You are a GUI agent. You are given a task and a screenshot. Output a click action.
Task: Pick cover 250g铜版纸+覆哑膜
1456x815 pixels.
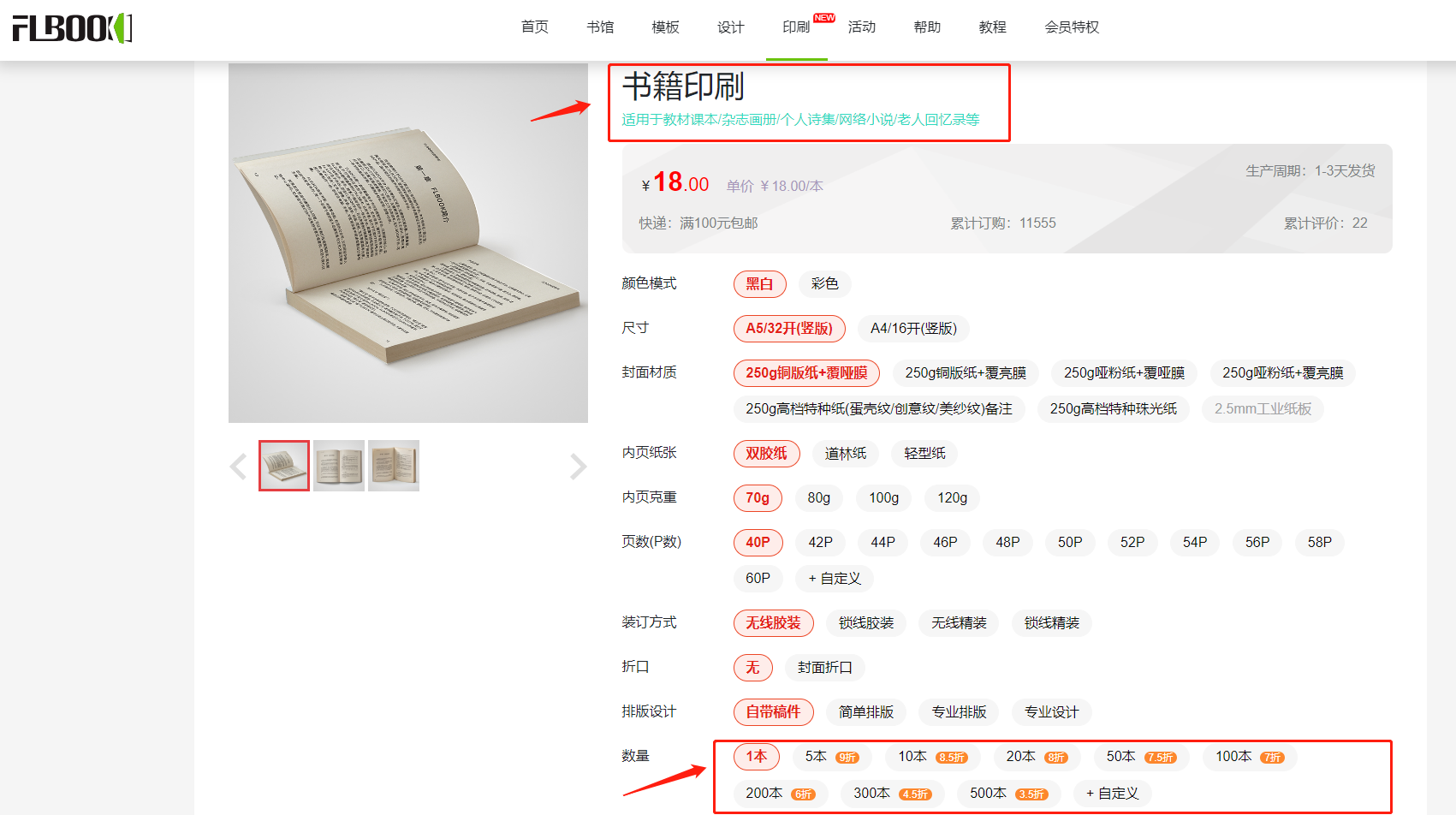[x=806, y=373]
